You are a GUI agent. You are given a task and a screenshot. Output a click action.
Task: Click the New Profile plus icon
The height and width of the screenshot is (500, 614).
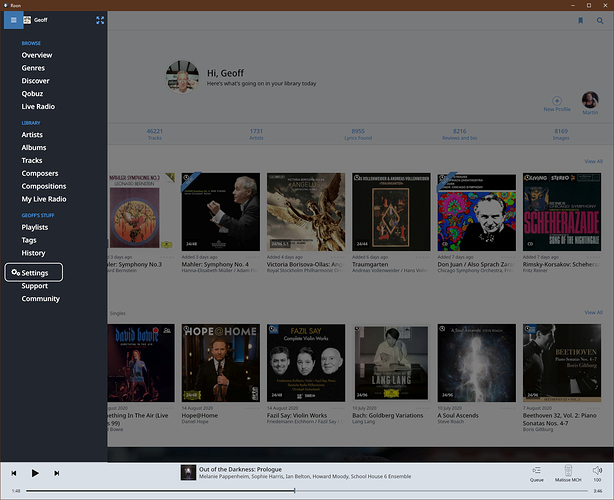557,101
